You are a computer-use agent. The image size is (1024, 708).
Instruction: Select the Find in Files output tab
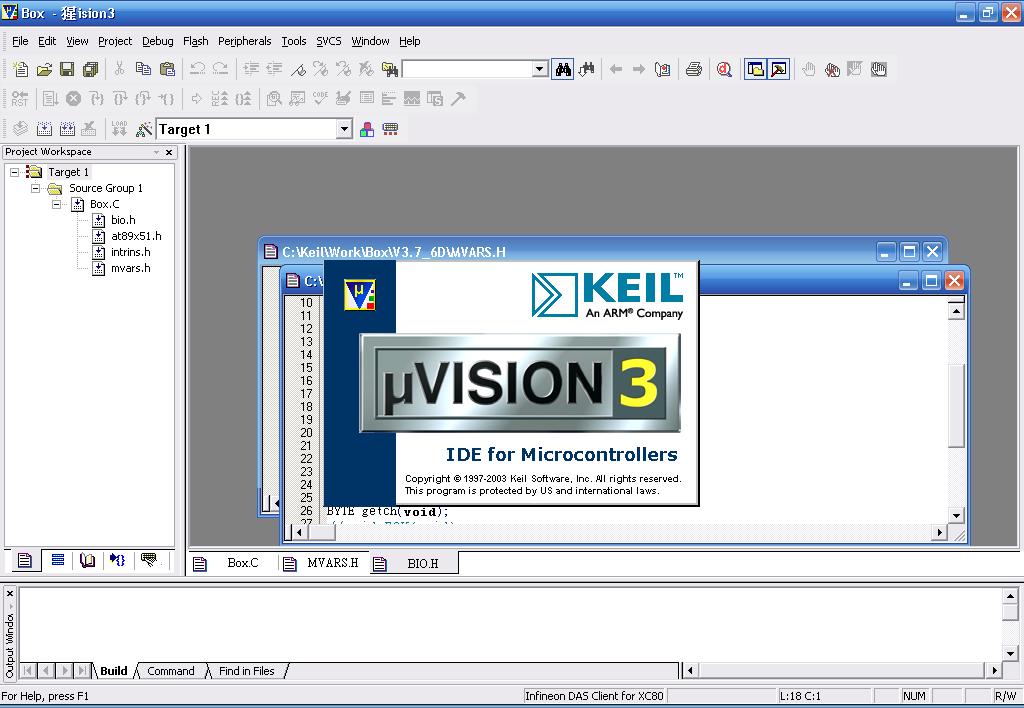[x=246, y=671]
